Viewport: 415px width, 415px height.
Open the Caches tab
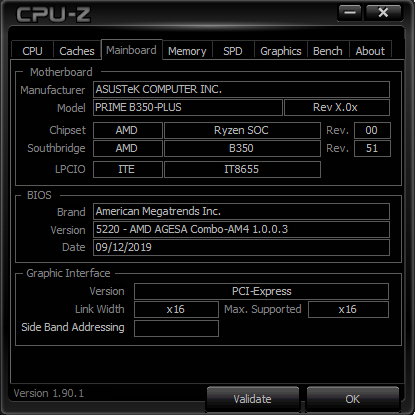77,51
